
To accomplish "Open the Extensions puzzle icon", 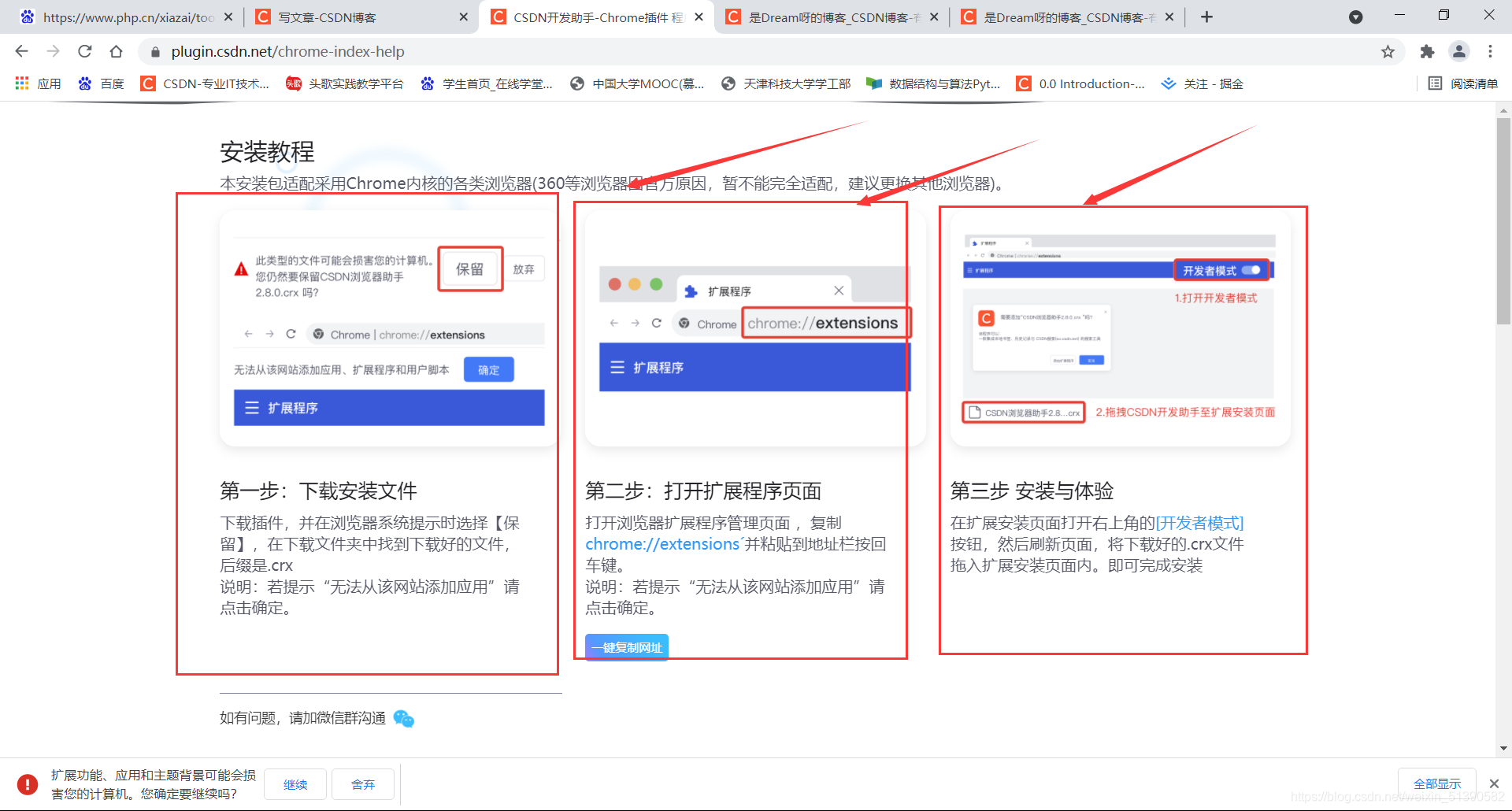I will click(1427, 52).
